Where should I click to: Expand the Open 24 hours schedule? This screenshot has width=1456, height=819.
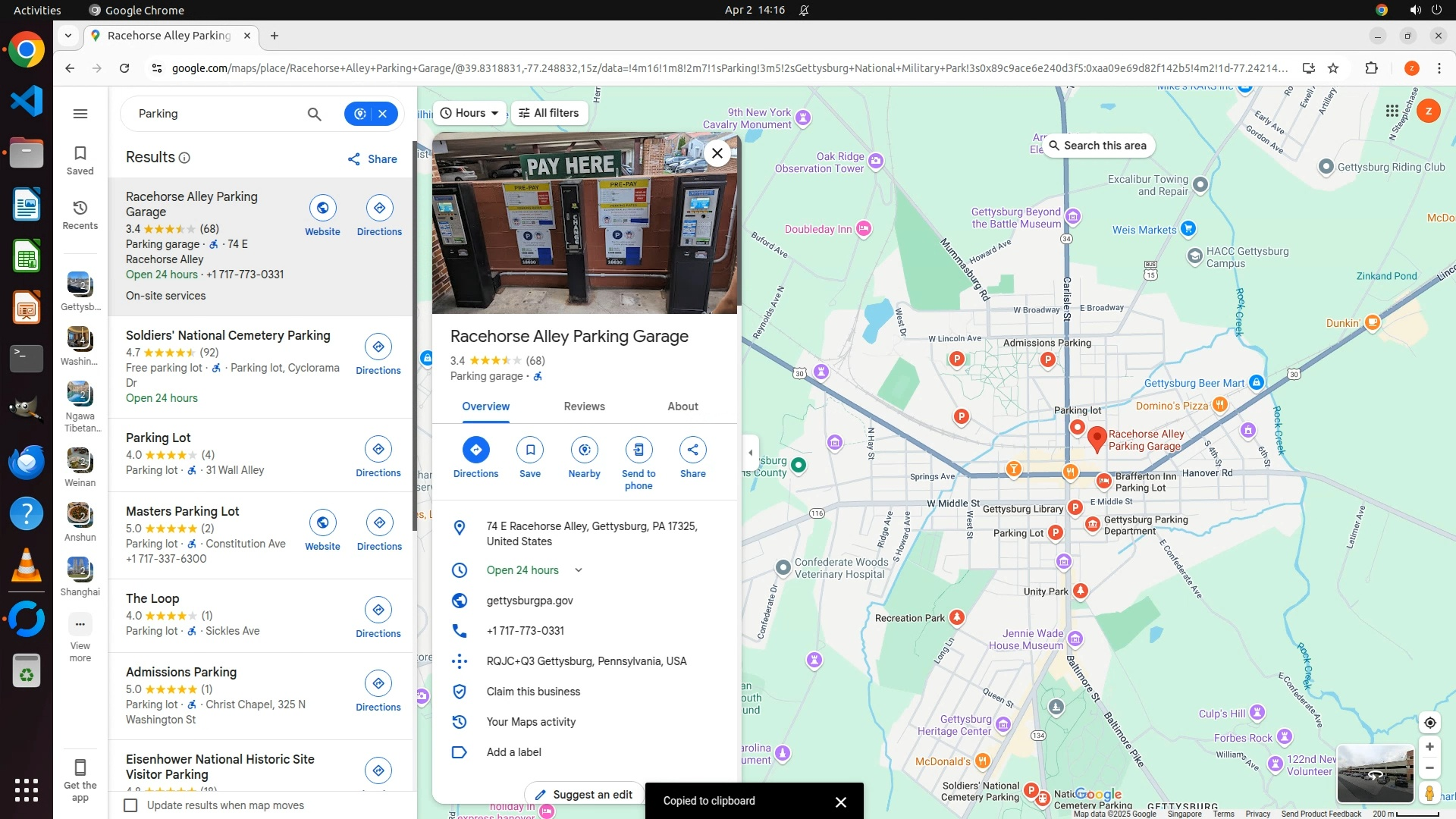[x=579, y=570]
